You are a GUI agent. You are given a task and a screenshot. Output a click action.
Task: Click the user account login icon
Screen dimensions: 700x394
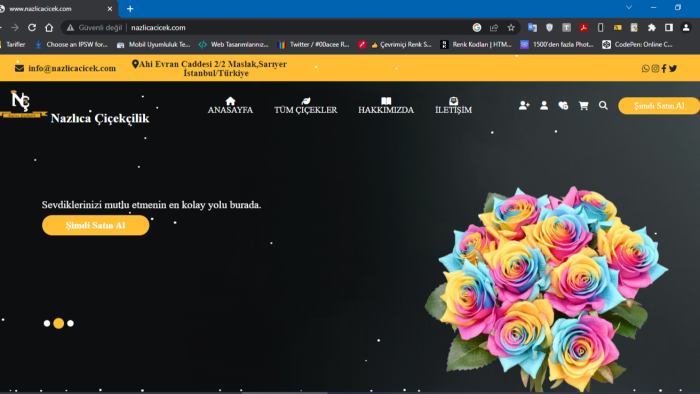point(544,105)
